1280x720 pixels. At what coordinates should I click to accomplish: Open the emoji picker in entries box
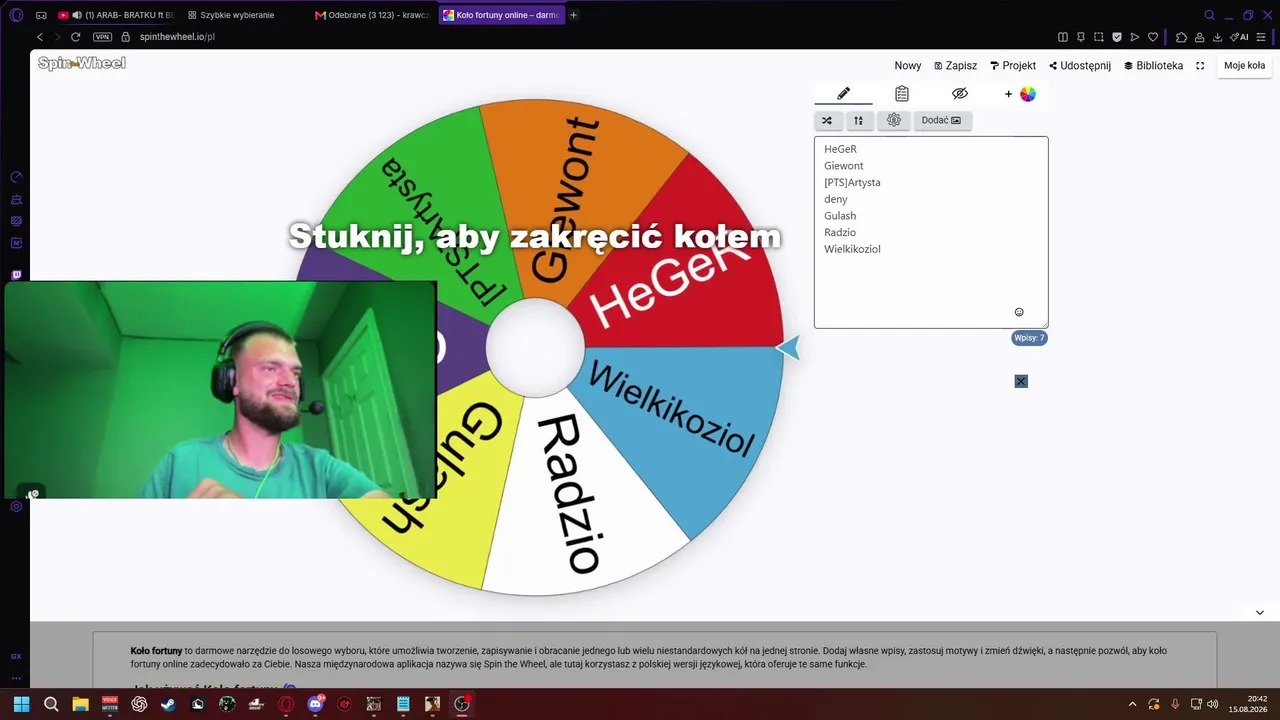tap(1019, 312)
